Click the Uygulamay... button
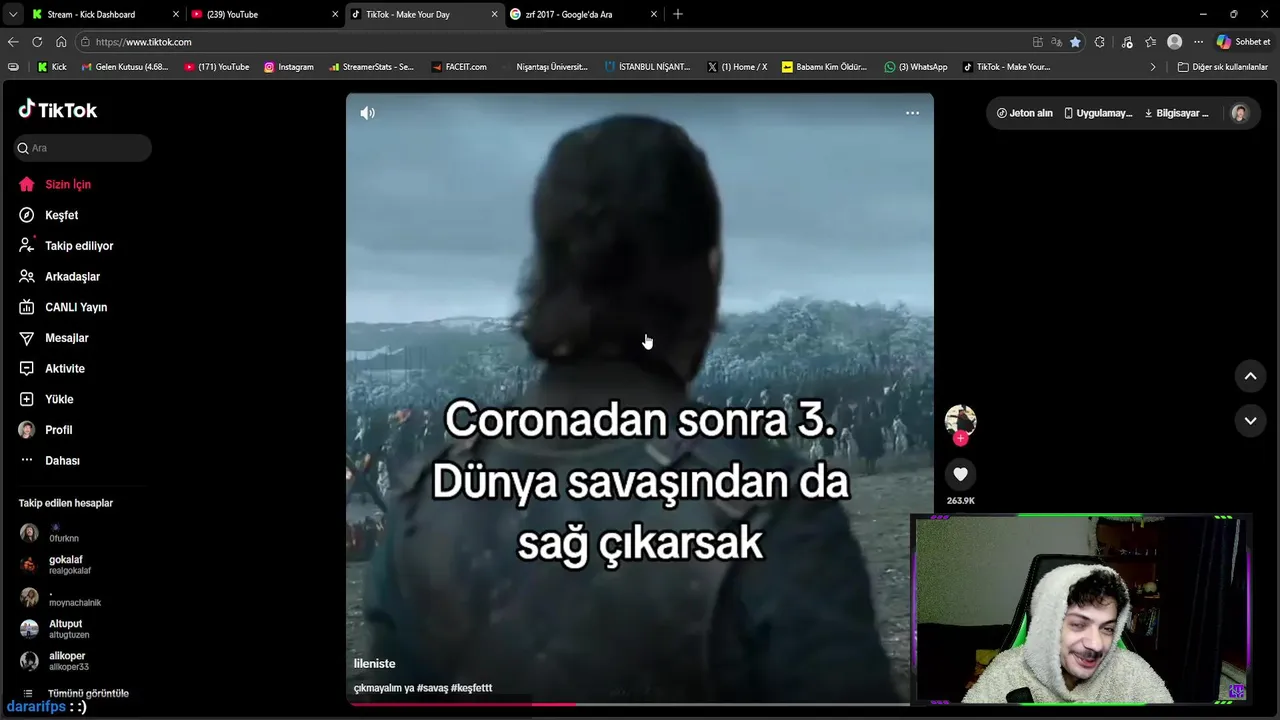 click(x=1098, y=113)
